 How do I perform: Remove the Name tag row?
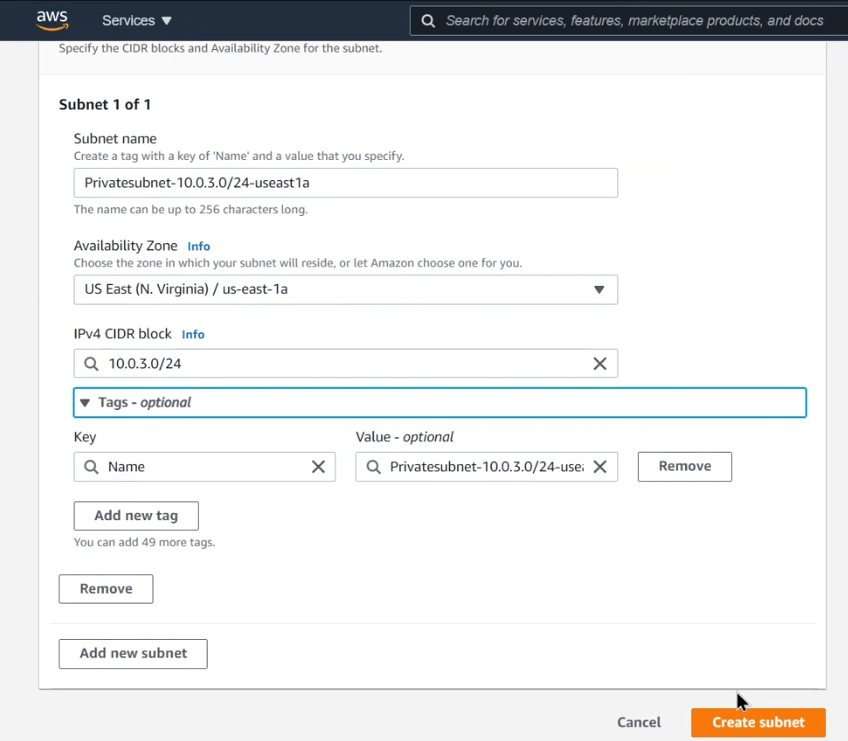(684, 466)
